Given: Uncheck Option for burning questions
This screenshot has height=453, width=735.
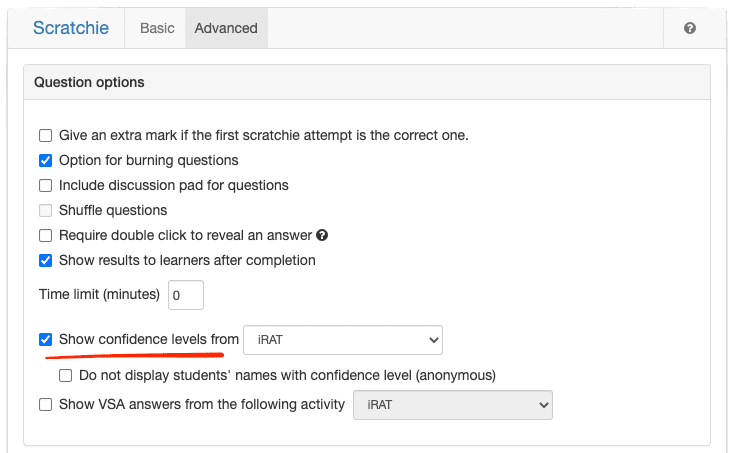Looking at the screenshot, I should click(45, 160).
